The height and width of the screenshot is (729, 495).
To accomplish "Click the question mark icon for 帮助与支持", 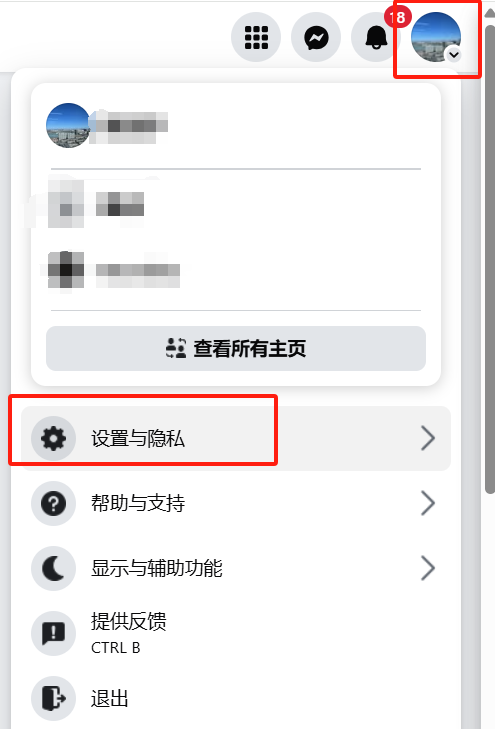I will coord(53,504).
